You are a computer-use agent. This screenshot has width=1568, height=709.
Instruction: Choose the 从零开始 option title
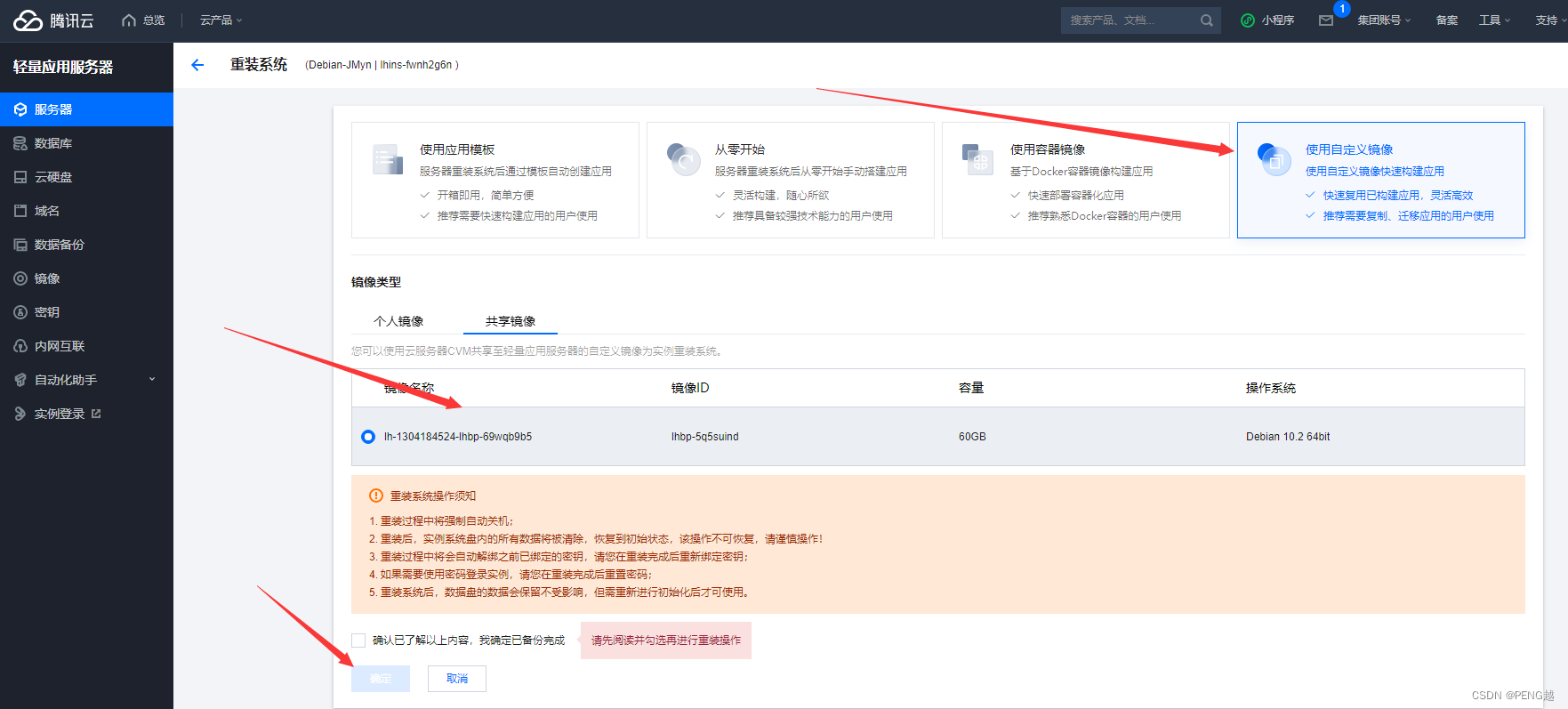740,149
